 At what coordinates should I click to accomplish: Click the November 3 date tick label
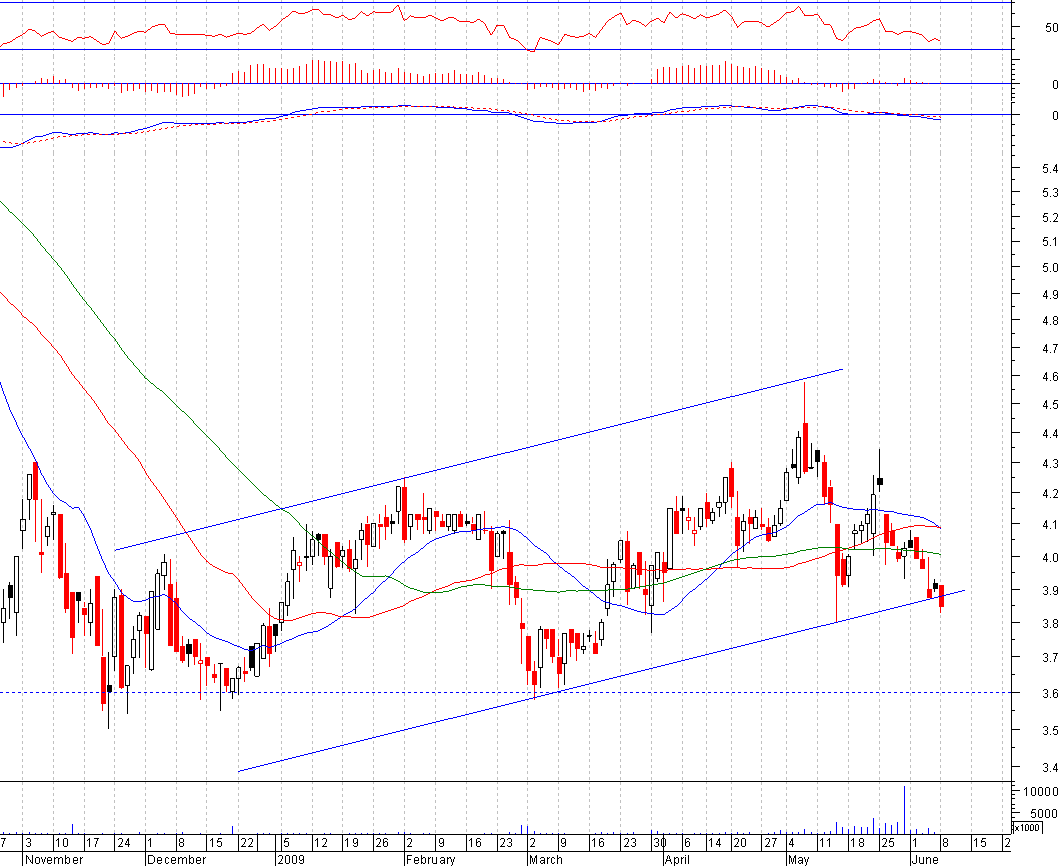(28, 843)
